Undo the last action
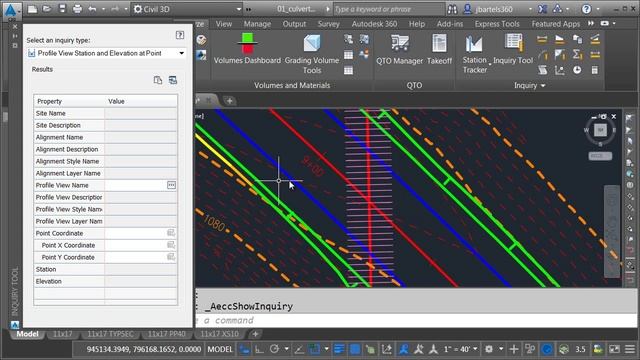Screen dimensions: 640x360 92,9
